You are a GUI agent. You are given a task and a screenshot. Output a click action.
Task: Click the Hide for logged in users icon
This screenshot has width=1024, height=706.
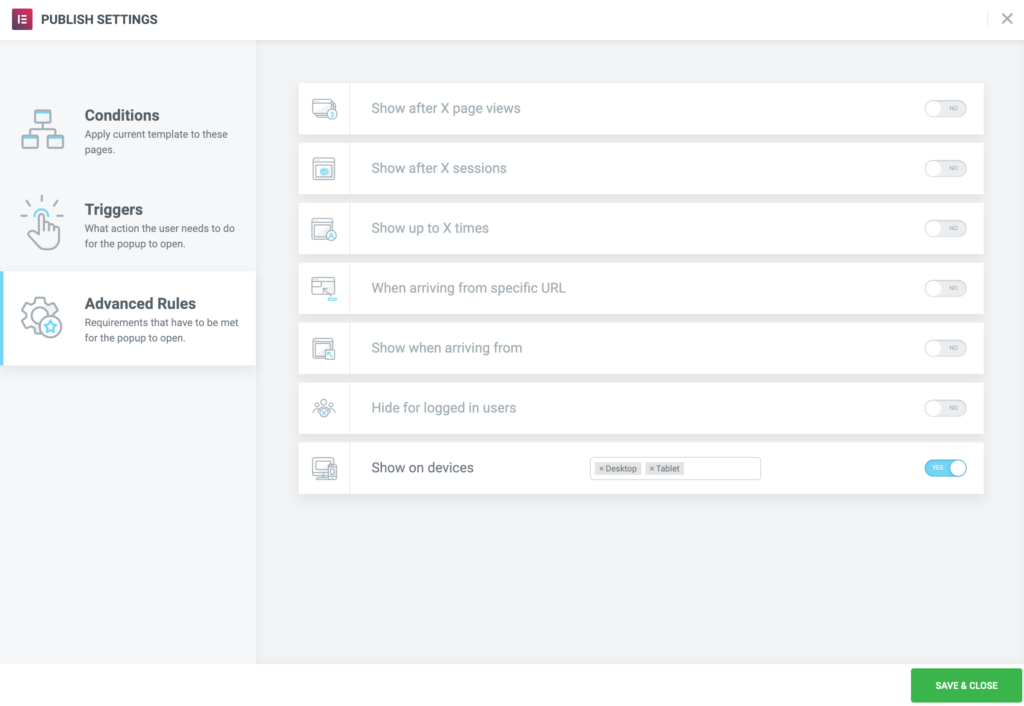coord(324,408)
